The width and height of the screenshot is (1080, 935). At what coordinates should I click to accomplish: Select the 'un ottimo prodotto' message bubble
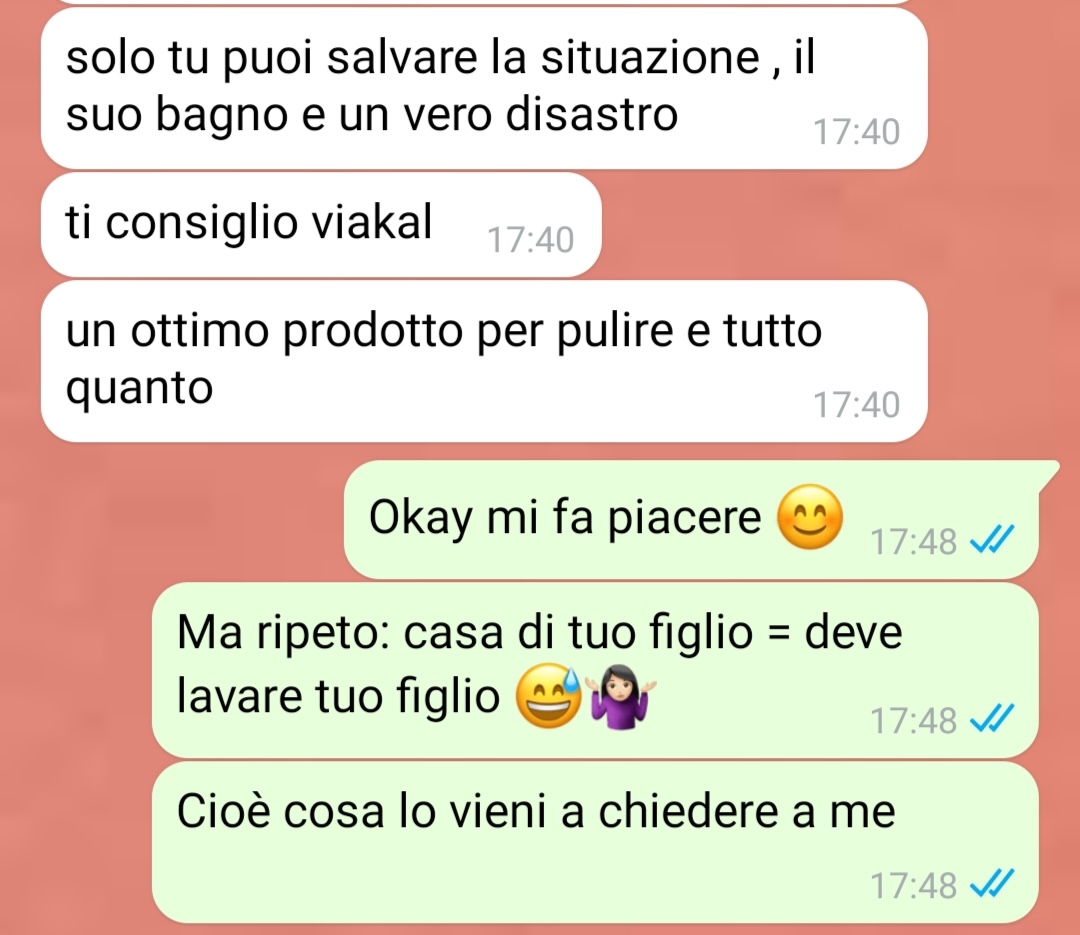pyautogui.click(x=484, y=361)
